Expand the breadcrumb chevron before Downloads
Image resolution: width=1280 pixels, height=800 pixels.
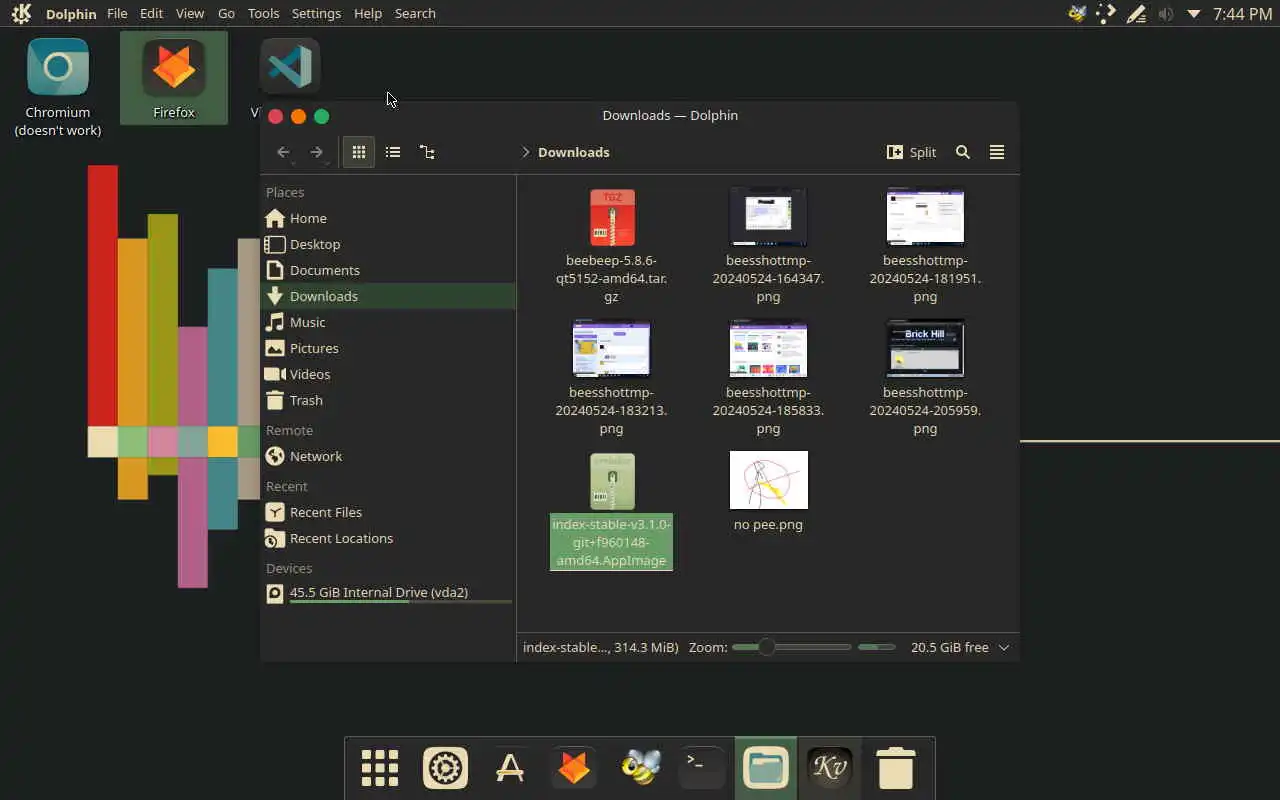[x=525, y=152]
